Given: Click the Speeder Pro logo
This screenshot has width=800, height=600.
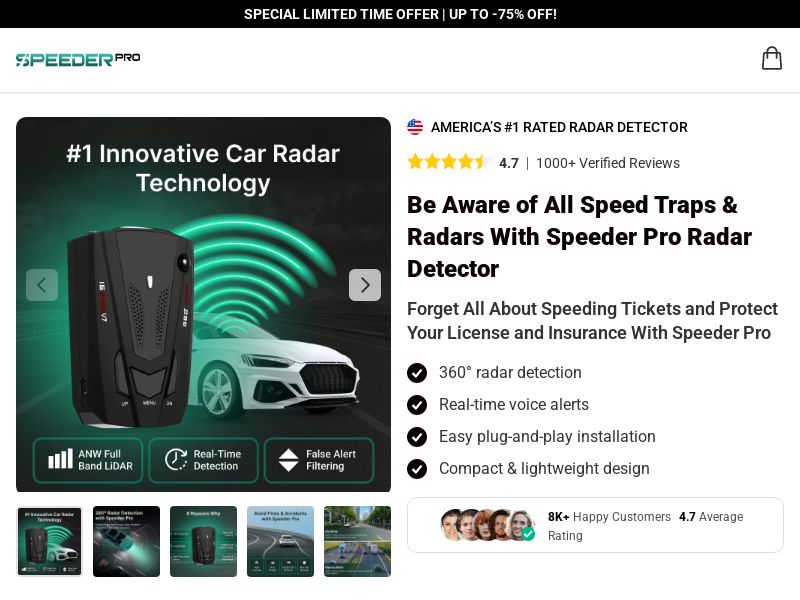Looking at the screenshot, I should (78, 60).
